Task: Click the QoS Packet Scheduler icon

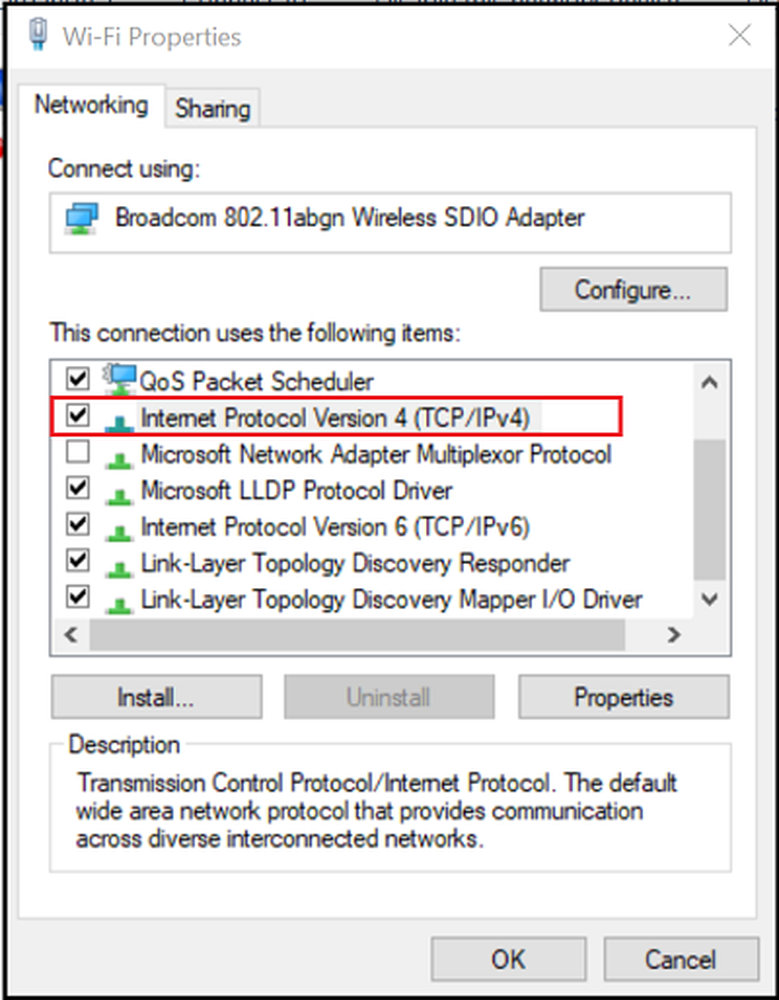Action: pyautogui.click(x=120, y=379)
